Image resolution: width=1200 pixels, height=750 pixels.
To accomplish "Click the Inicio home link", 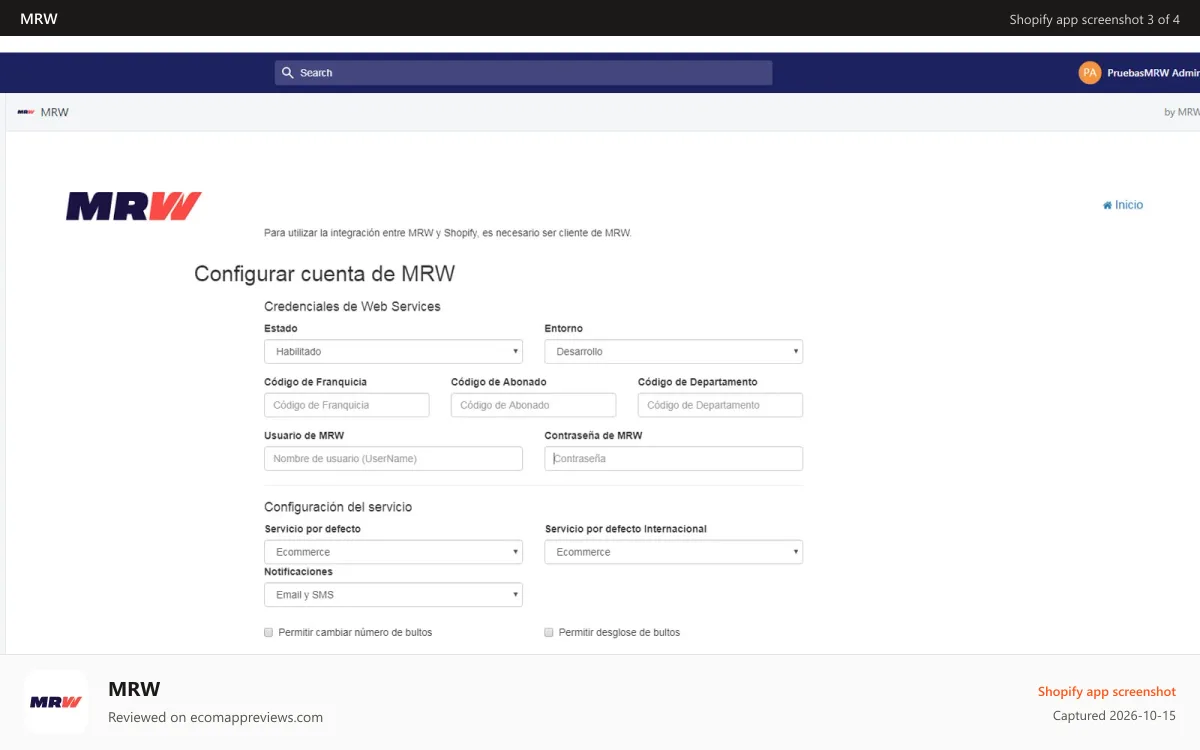I will click(1122, 205).
